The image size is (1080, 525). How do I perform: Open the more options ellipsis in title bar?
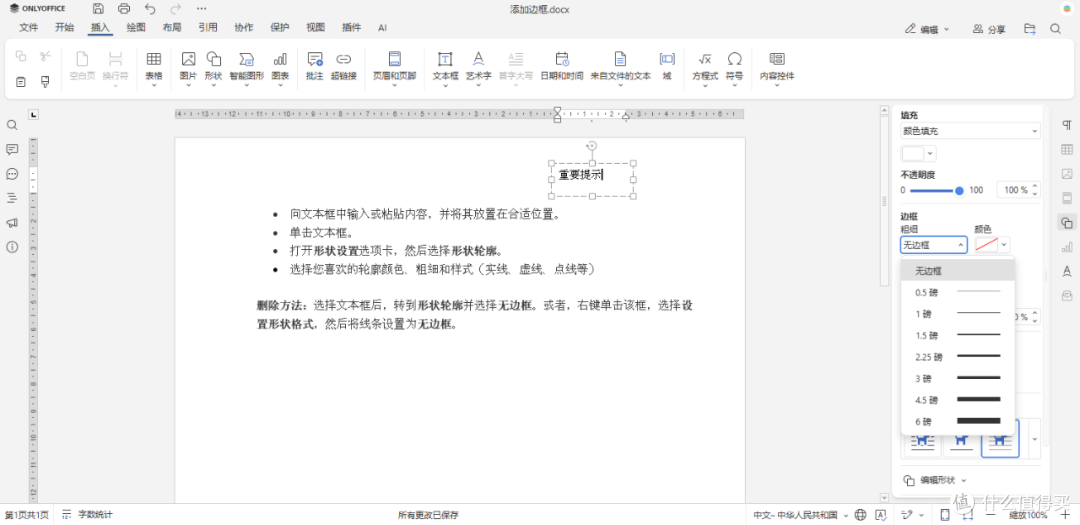[x=201, y=9]
